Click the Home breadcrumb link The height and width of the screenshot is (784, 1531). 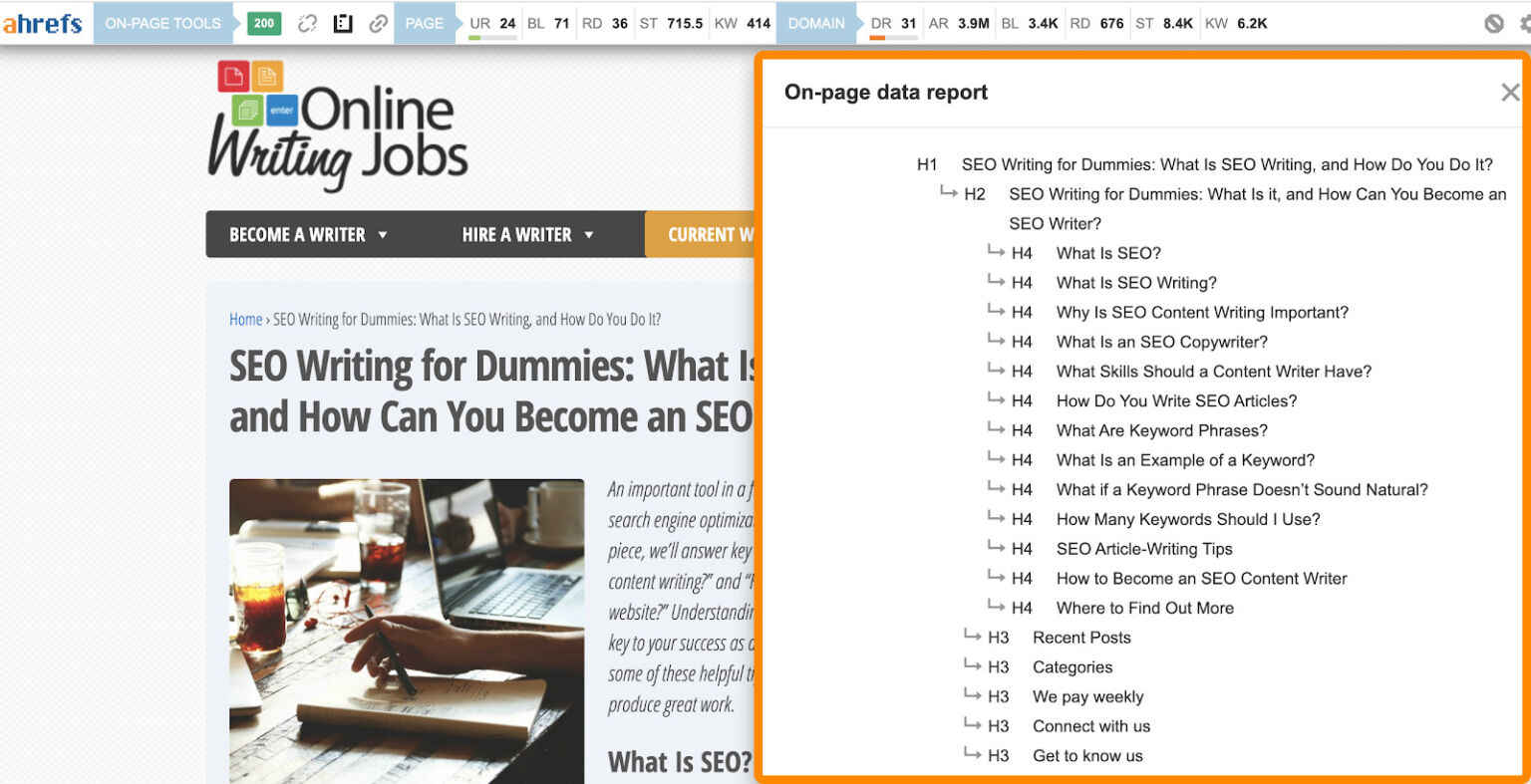coord(245,319)
